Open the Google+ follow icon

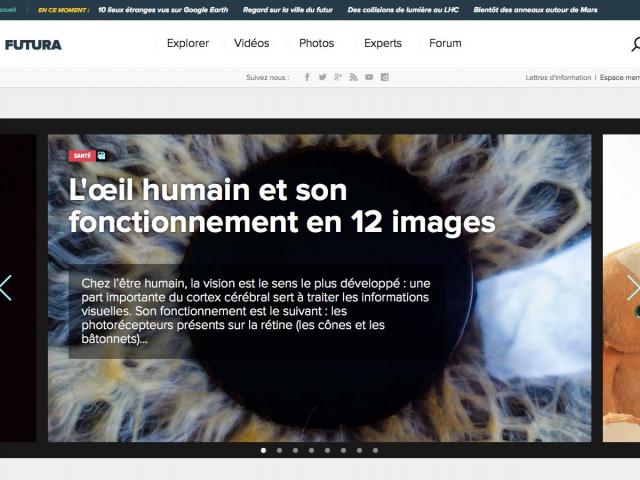338,77
